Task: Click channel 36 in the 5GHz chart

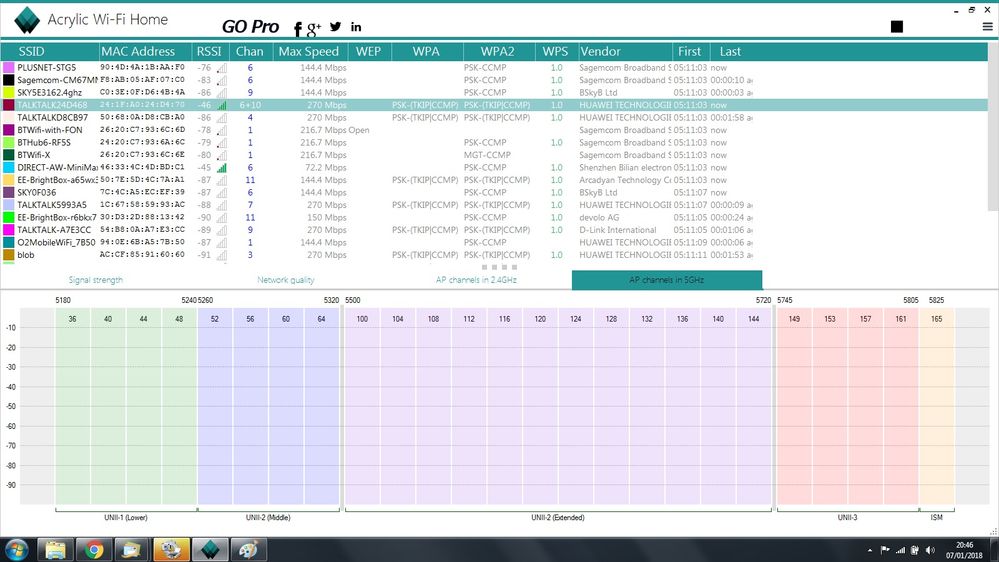Action: coord(73,319)
